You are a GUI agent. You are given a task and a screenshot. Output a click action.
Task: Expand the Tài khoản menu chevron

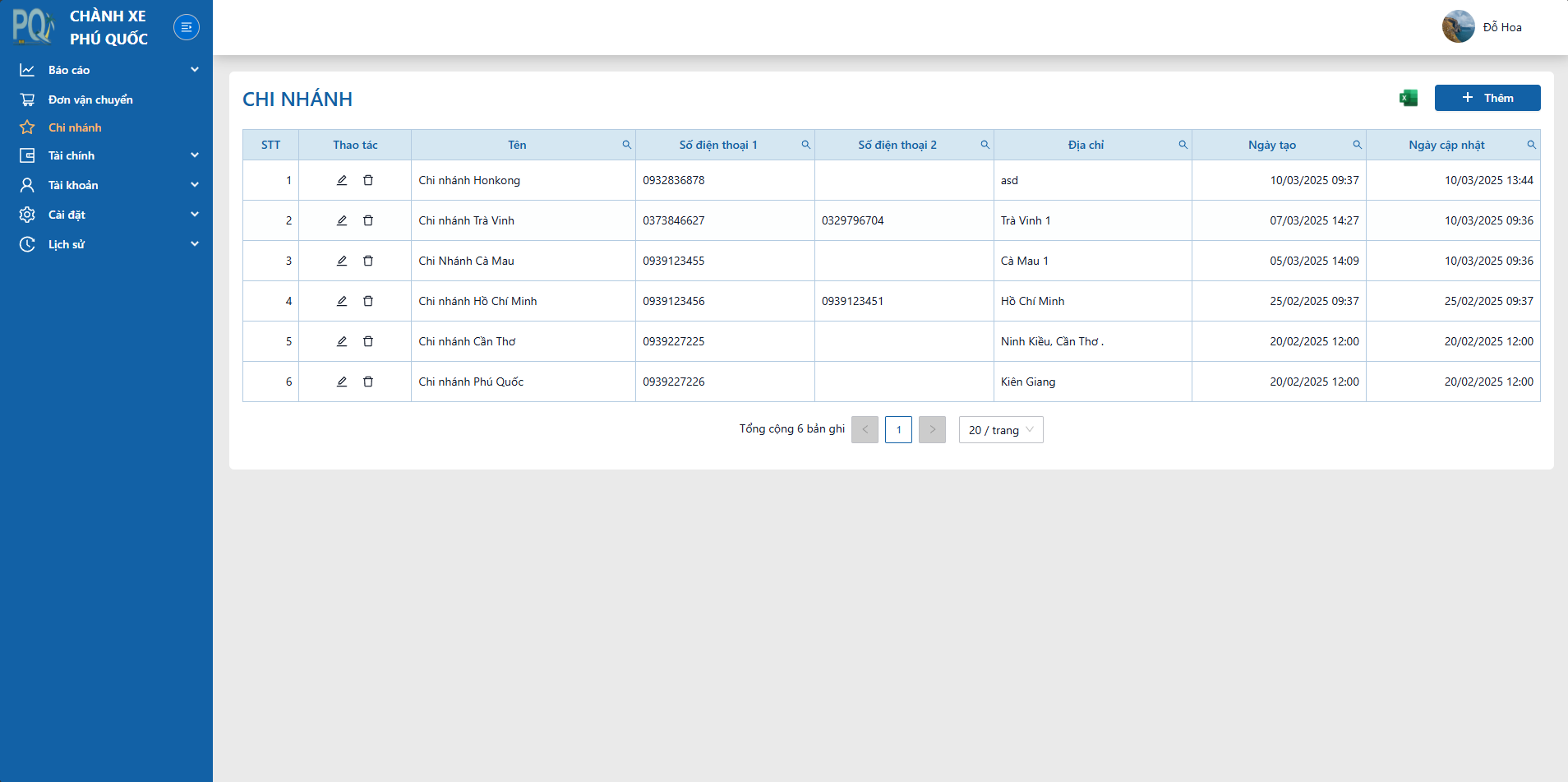pos(195,185)
